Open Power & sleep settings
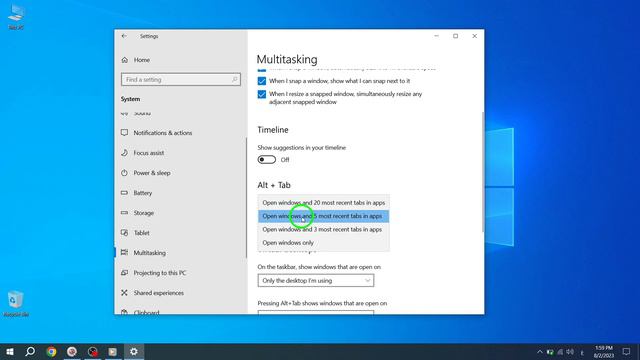This screenshot has height=360, width=640. [x=152, y=173]
